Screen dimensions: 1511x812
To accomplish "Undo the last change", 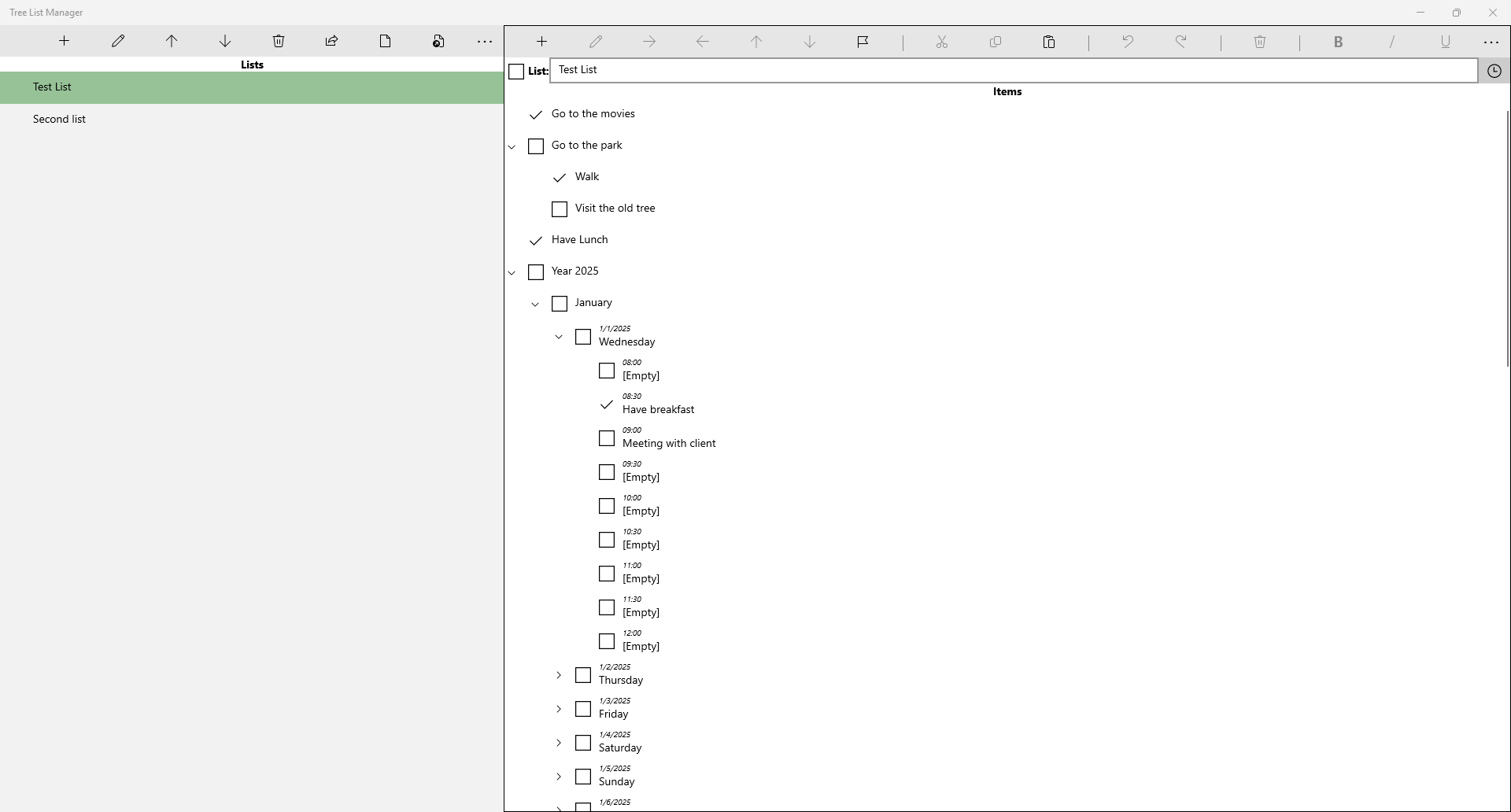I will (x=1127, y=42).
